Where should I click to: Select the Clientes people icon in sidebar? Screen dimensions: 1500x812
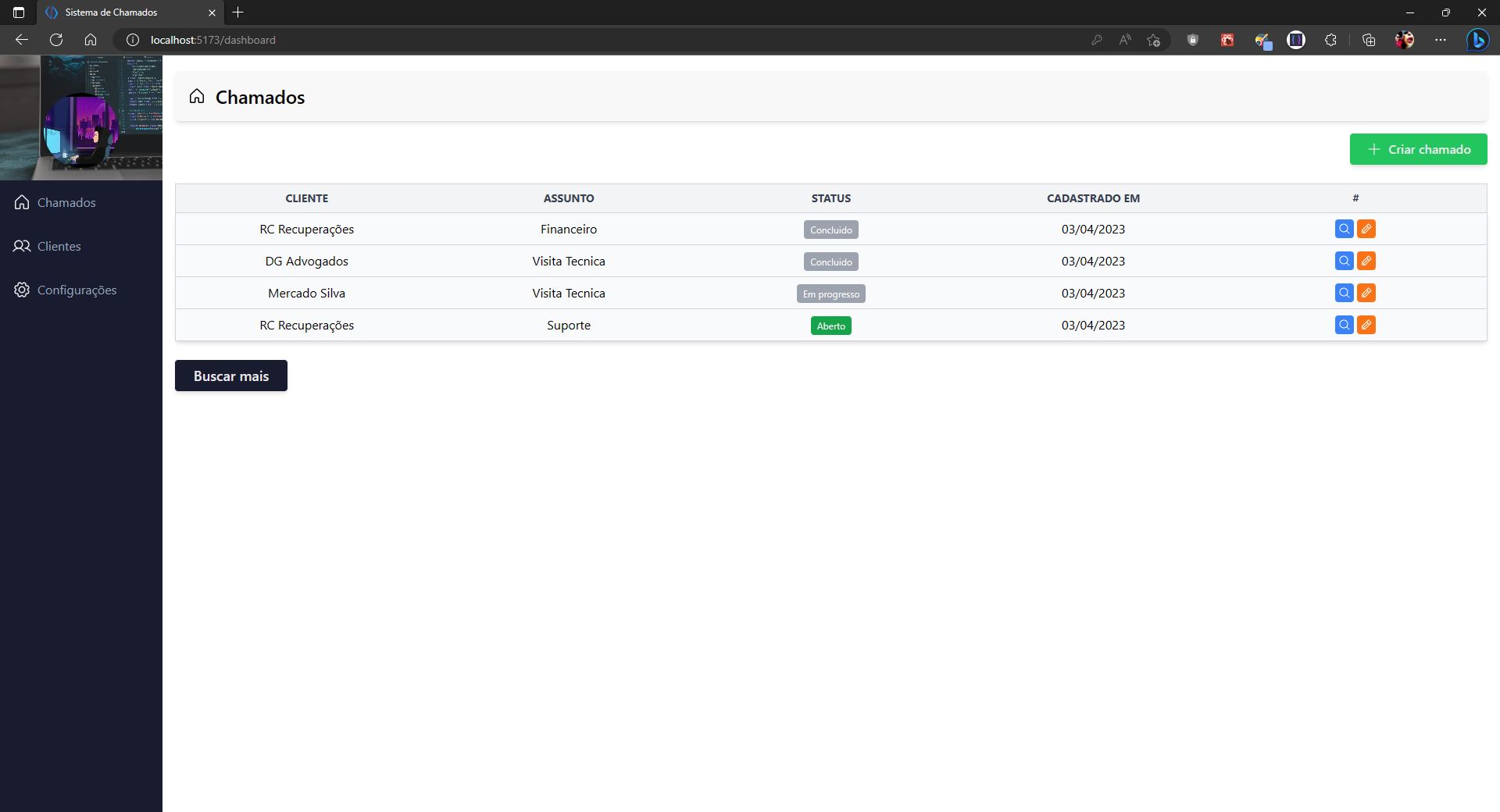[21, 246]
